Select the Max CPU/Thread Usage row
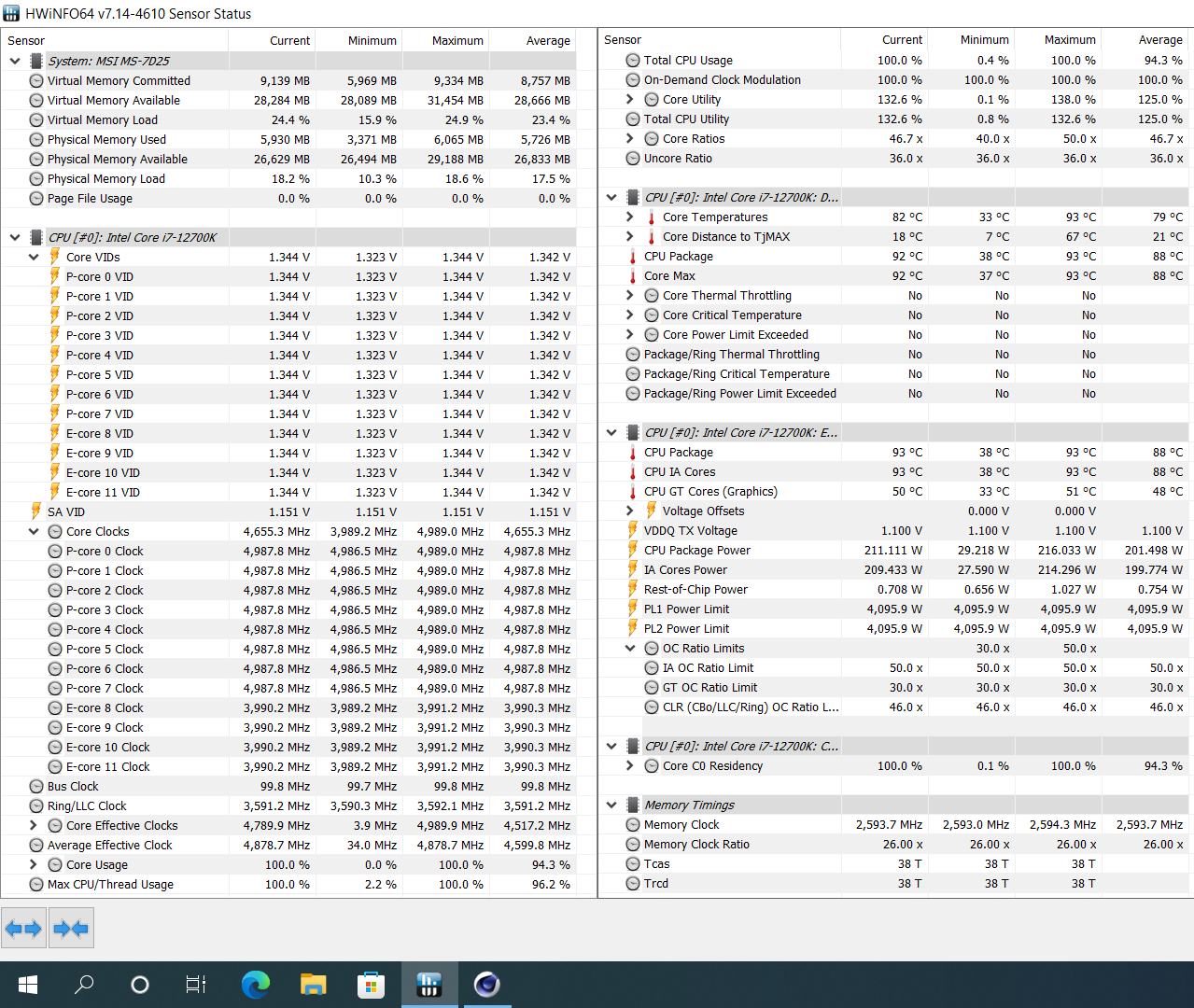 (288, 884)
